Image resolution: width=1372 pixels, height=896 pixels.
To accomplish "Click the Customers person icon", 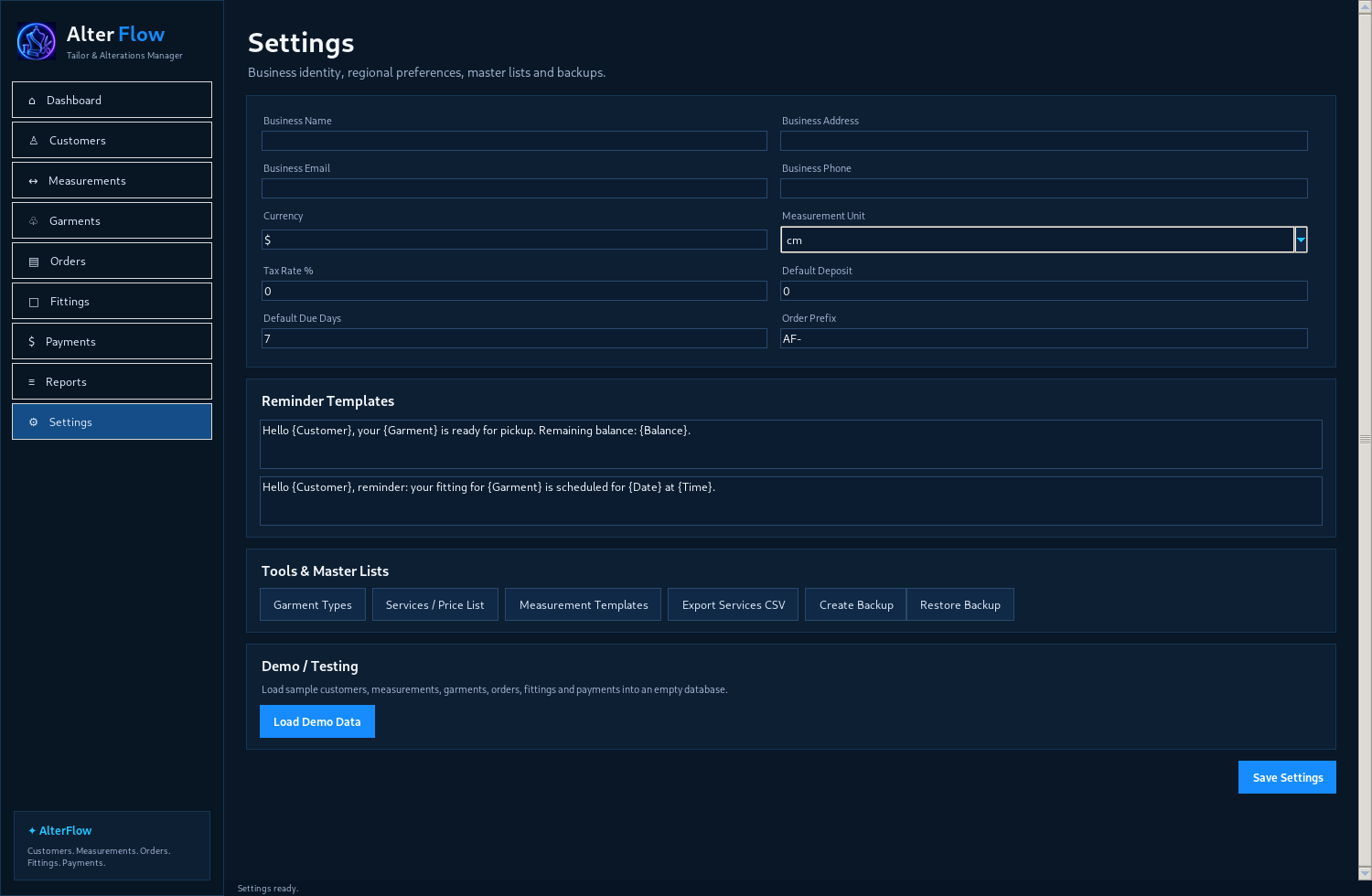I will tap(34, 141).
